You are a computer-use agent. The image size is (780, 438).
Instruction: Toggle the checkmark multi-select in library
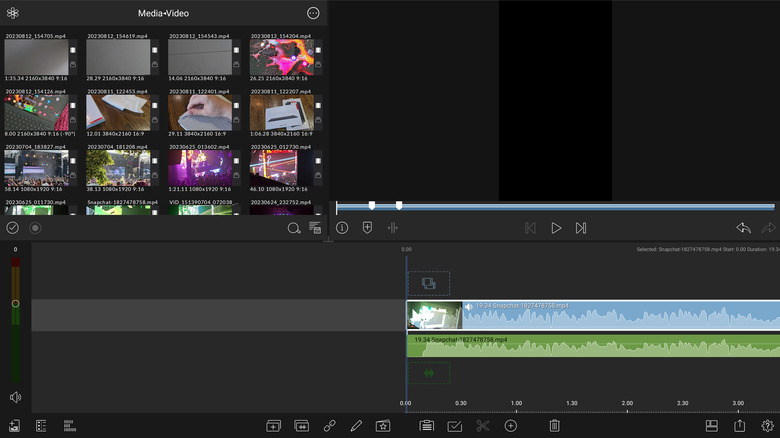(x=13, y=228)
